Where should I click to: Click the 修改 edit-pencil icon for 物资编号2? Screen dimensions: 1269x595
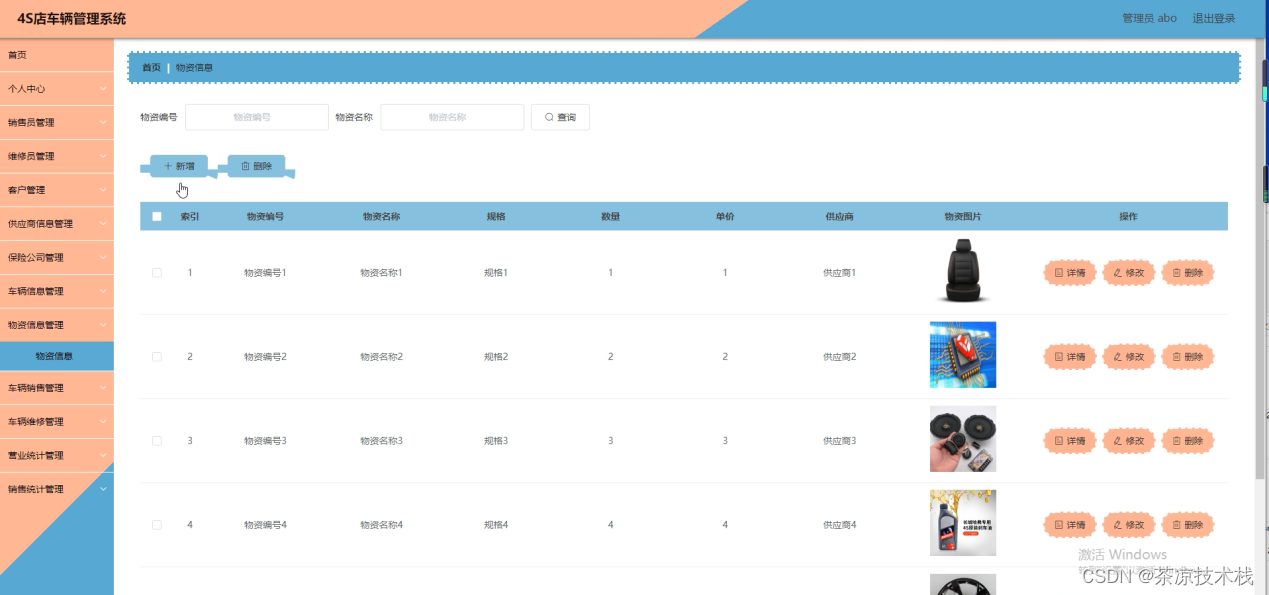[x=1117, y=356]
